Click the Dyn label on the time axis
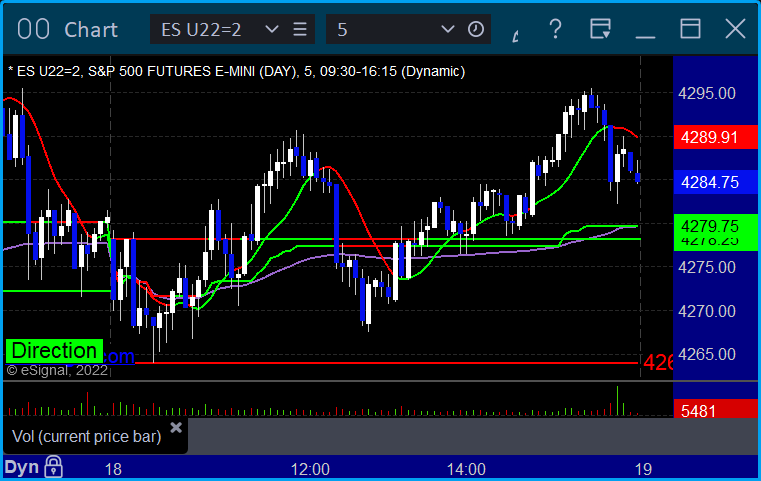This screenshot has width=761, height=481. (22, 467)
